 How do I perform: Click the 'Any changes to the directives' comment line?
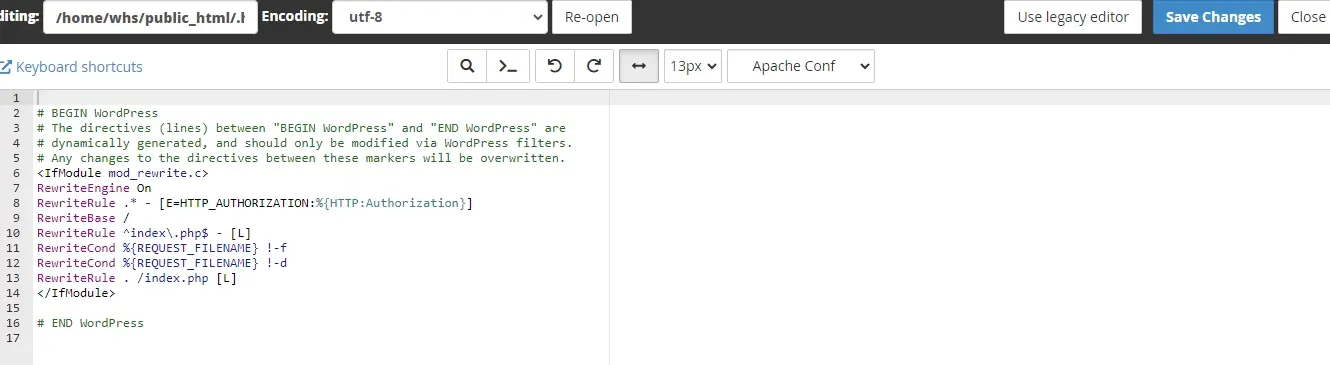click(301, 158)
